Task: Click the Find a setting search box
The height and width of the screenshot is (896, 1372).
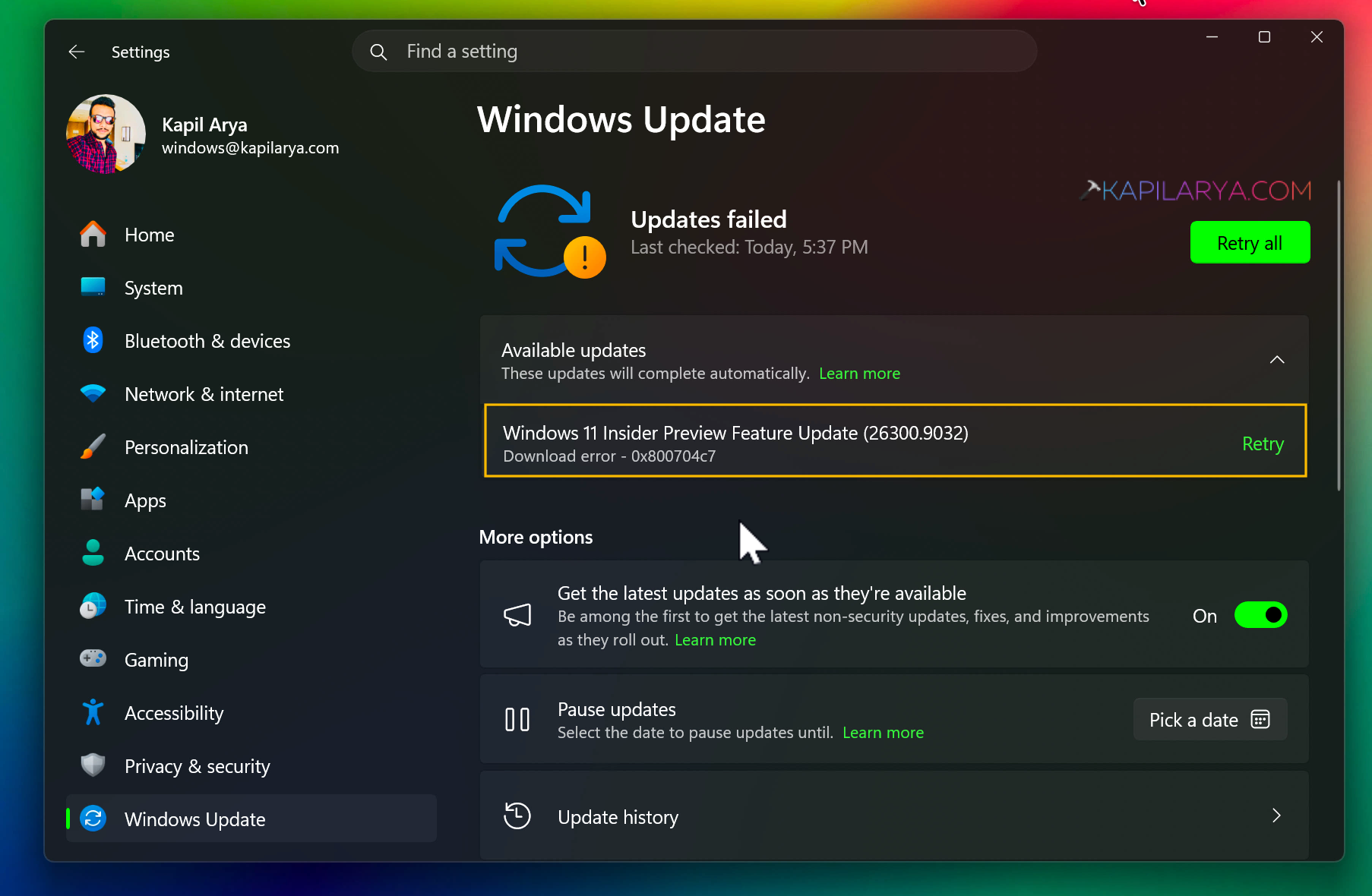Action: pyautogui.click(x=694, y=52)
